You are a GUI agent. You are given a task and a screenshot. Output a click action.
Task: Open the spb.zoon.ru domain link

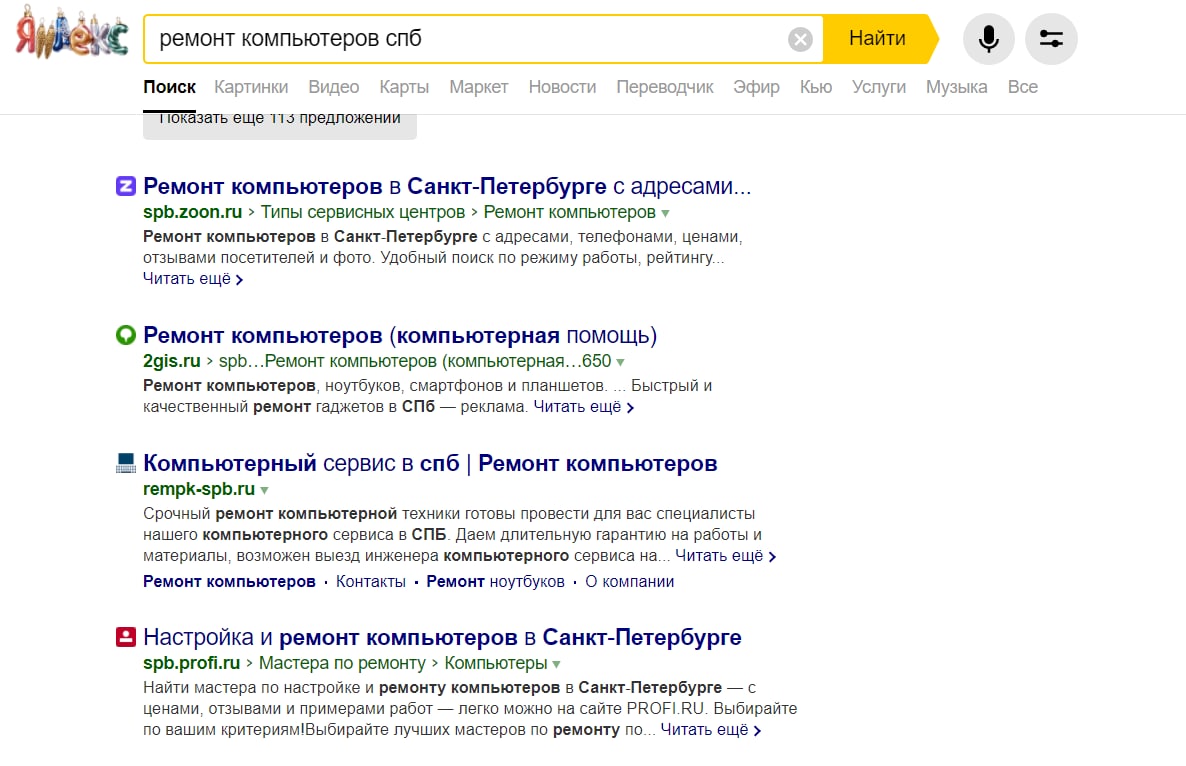tap(193, 212)
